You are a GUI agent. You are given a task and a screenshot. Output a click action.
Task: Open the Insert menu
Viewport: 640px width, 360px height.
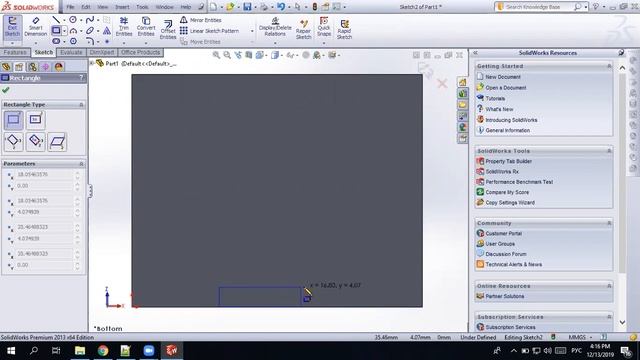(x=122, y=7)
